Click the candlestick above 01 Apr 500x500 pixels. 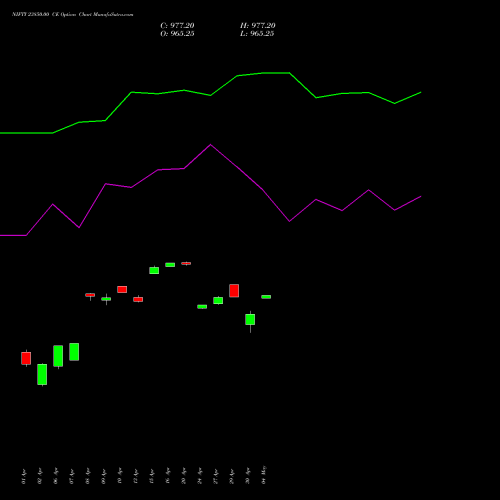(26, 358)
